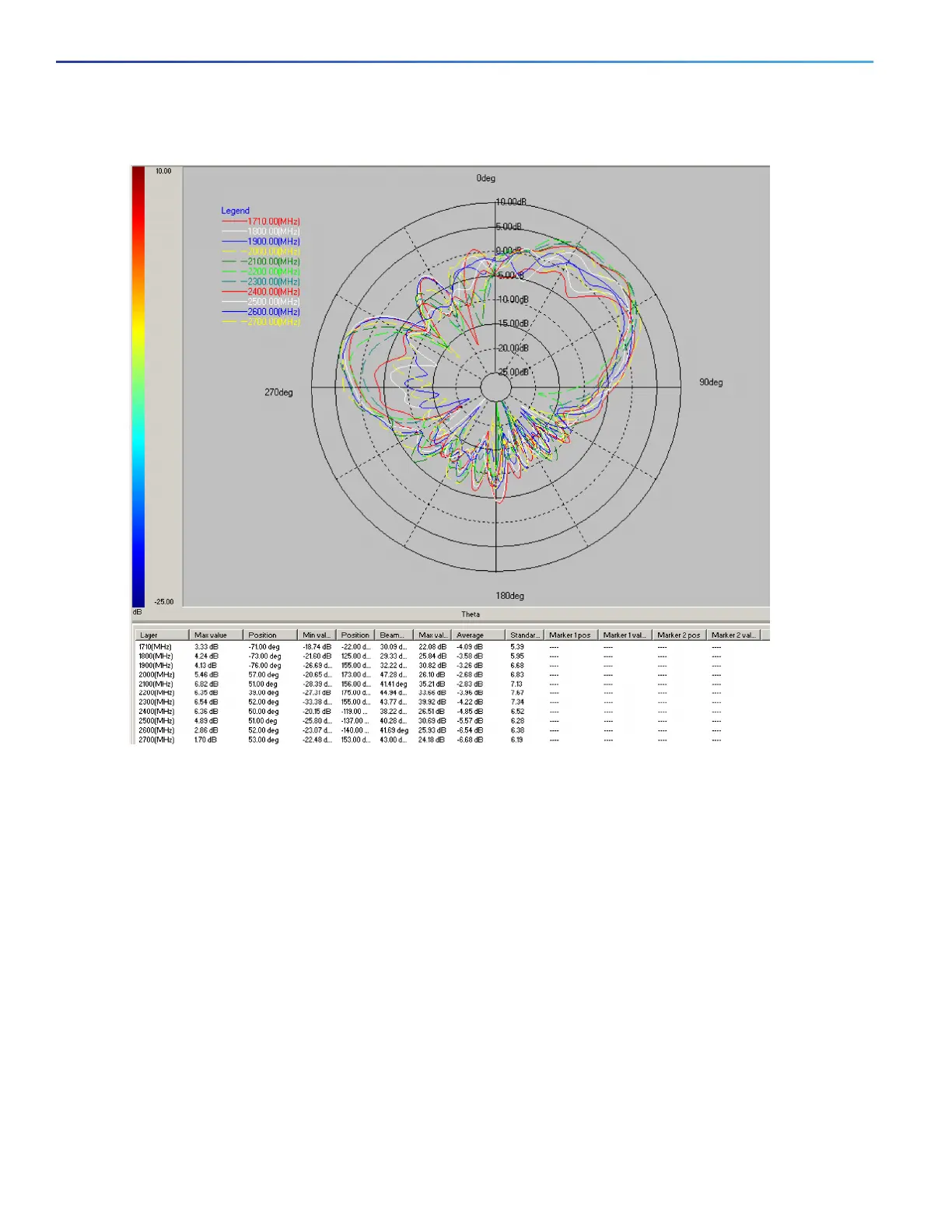The height and width of the screenshot is (1232, 952).
Task: Click the red 2400.00(MHz) legend entry
Action: [x=261, y=292]
